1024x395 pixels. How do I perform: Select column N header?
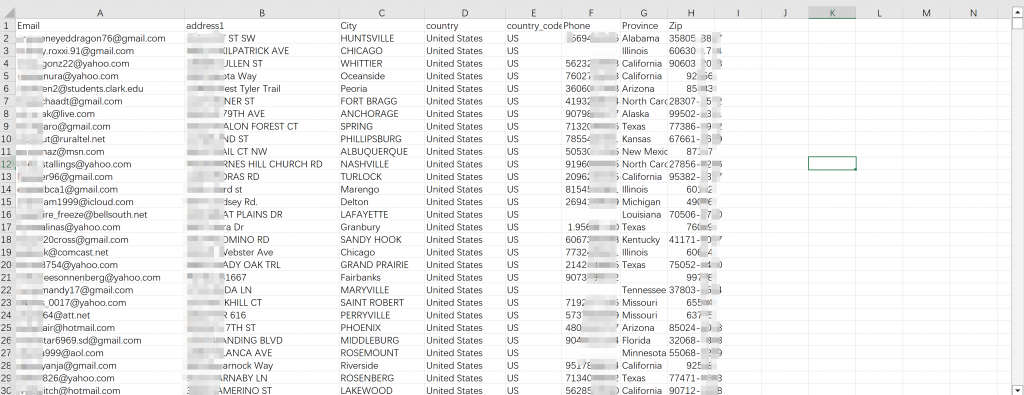click(973, 13)
